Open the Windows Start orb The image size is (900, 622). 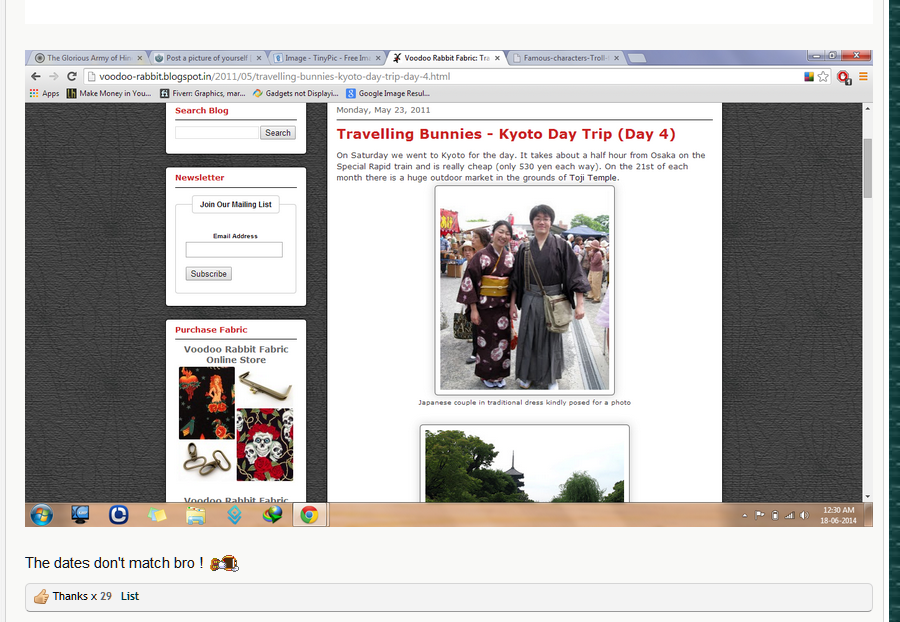(x=41, y=515)
